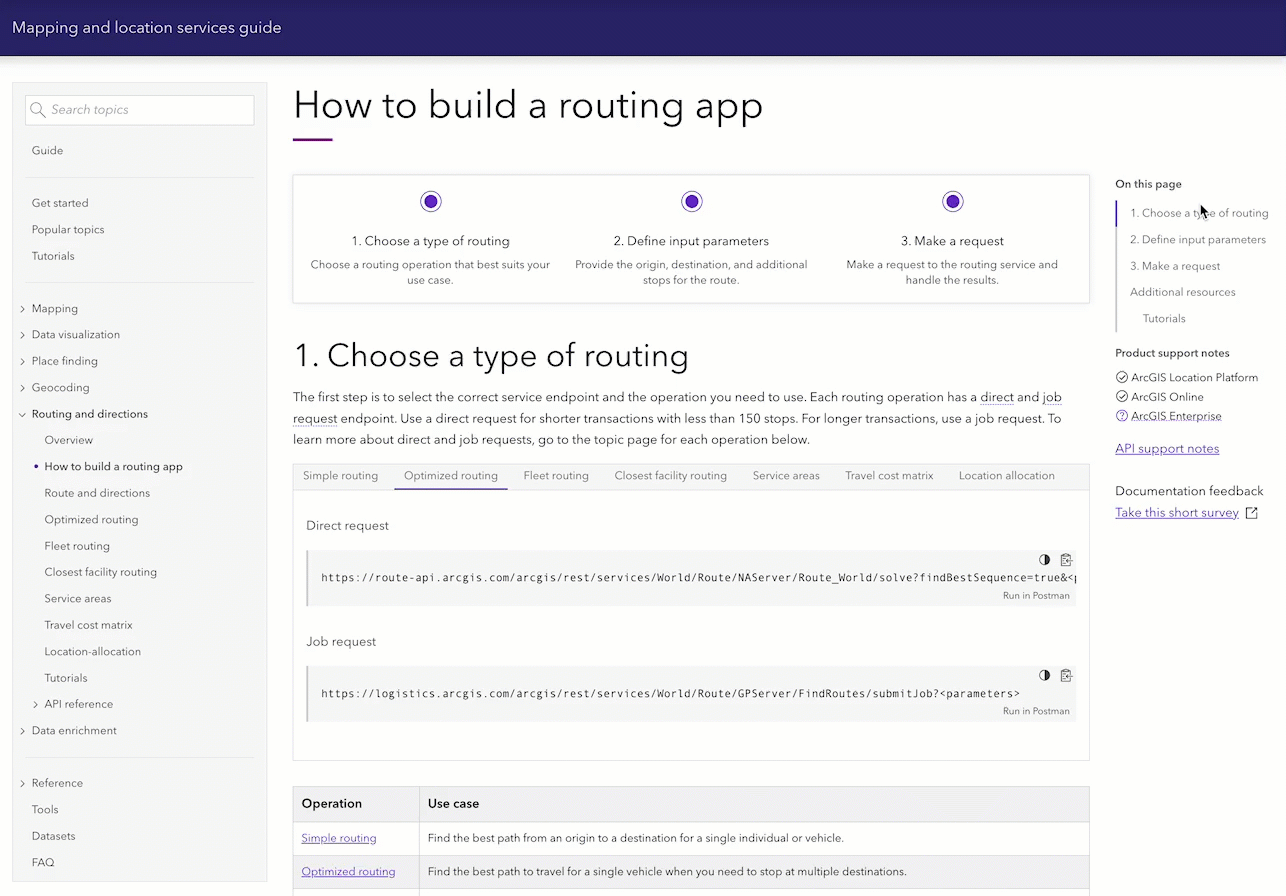Collapse the Routing and directions section
The image size is (1286, 896).
tap(23, 414)
